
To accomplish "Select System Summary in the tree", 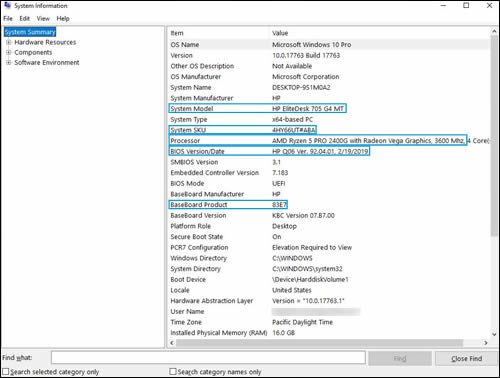I will (30, 32).
